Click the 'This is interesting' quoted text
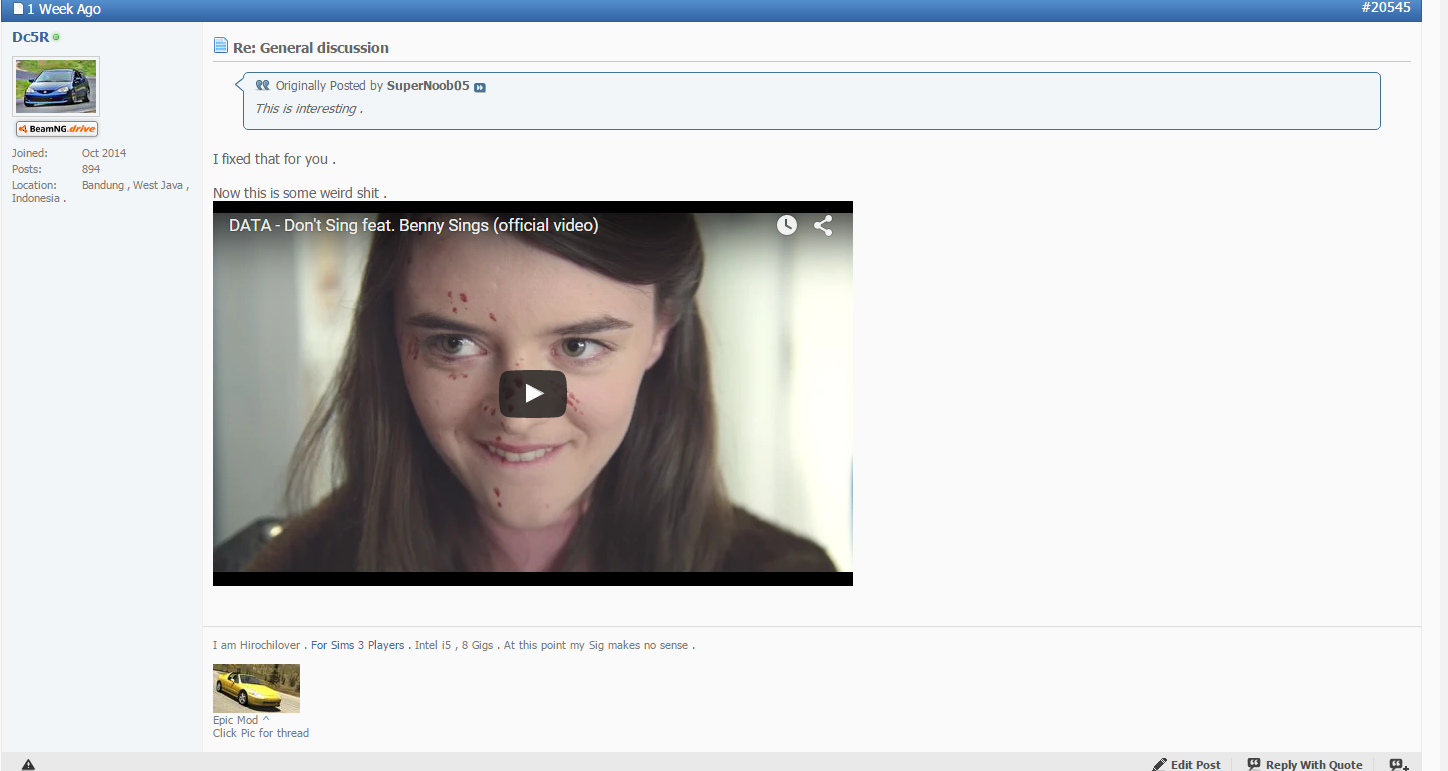This screenshot has height=771, width=1448. point(309,109)
